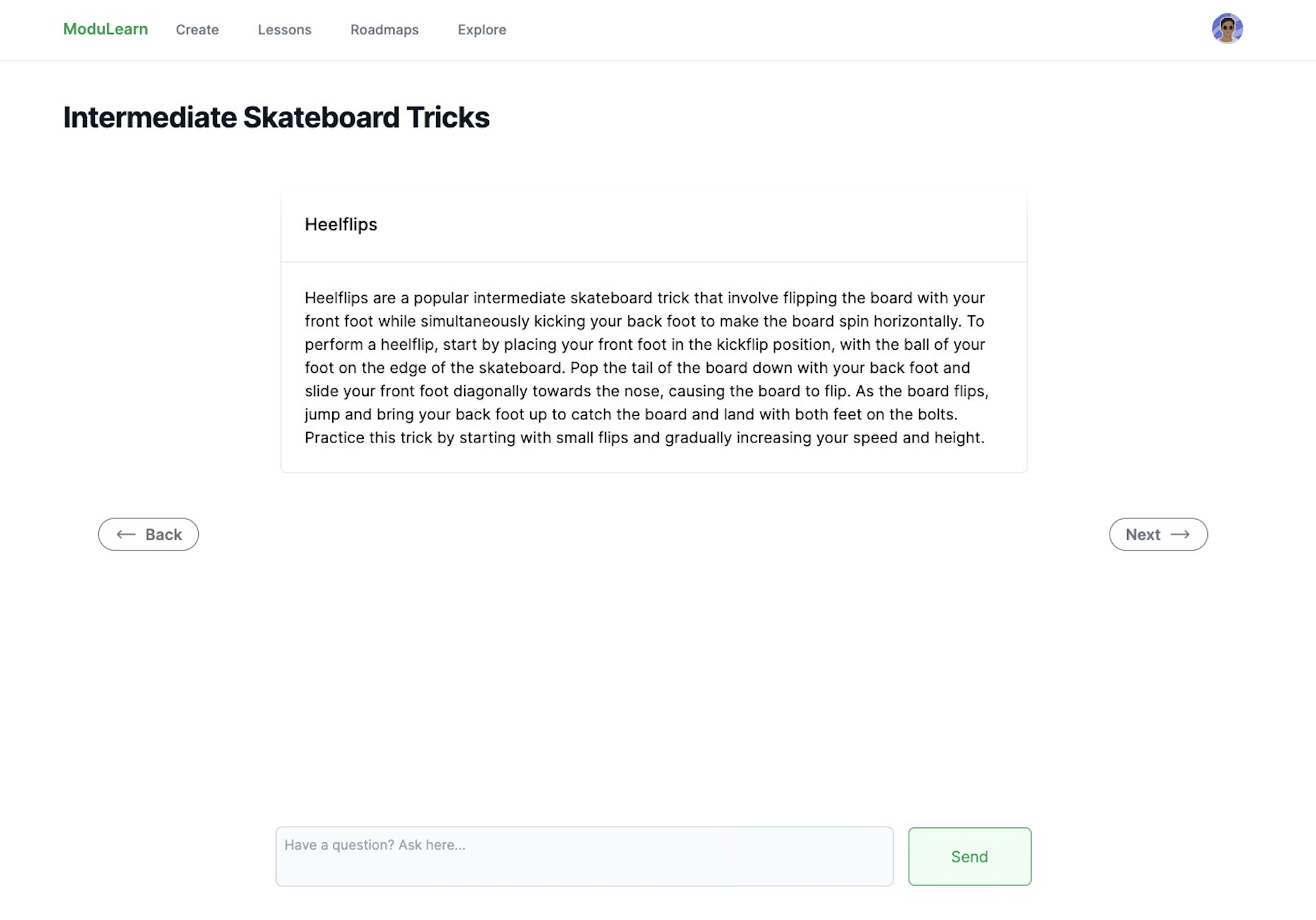
Task: Click the 'Next' text label
Action: point(1143,534)
